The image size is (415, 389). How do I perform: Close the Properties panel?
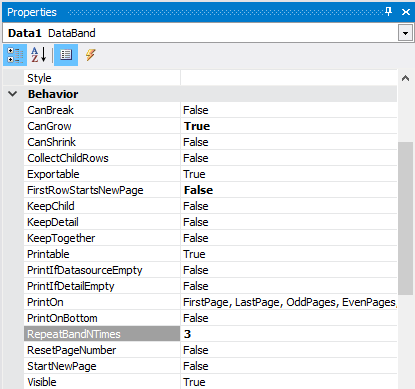click(x=406, y=12)
